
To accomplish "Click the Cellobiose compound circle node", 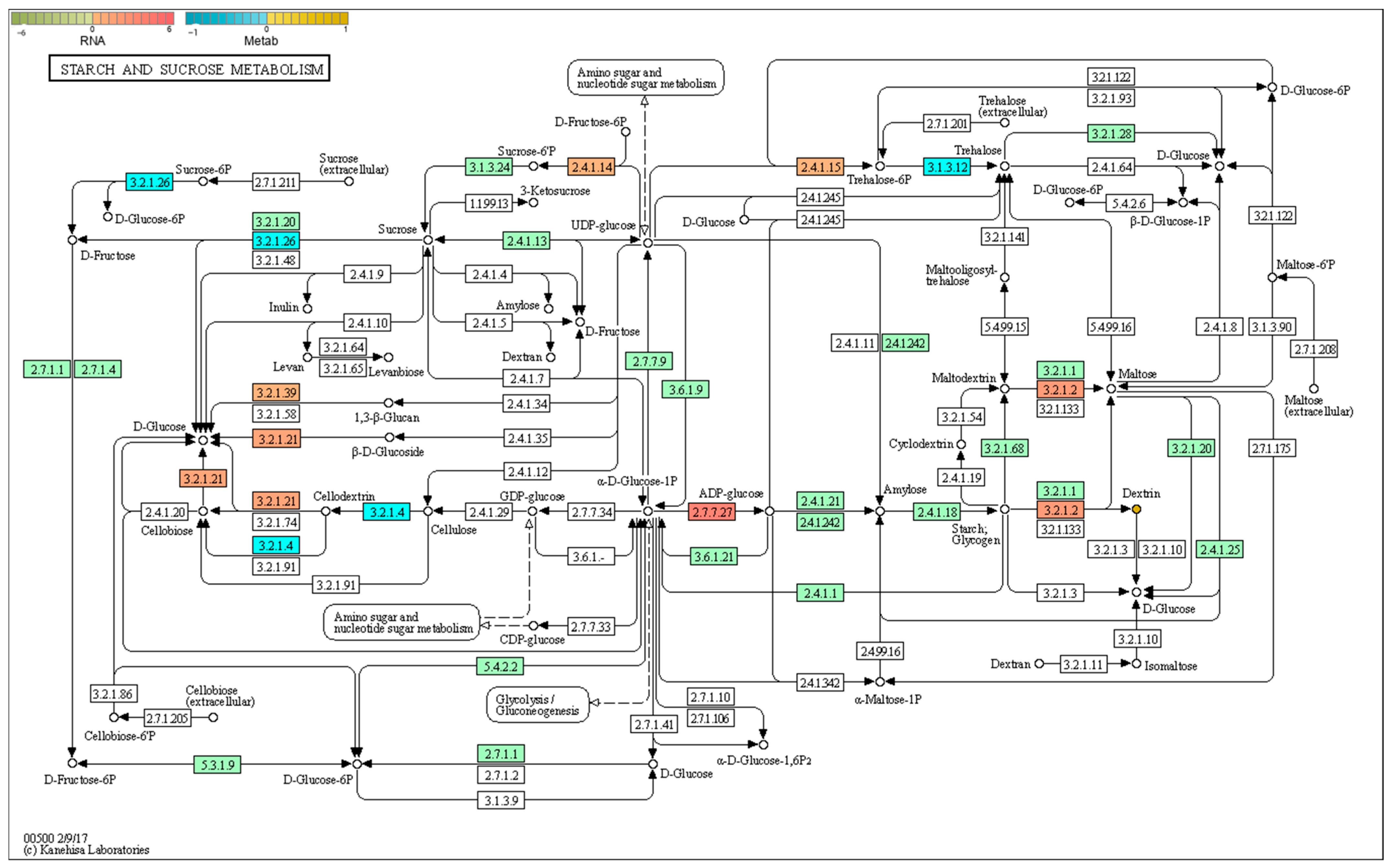I will 203,511.
